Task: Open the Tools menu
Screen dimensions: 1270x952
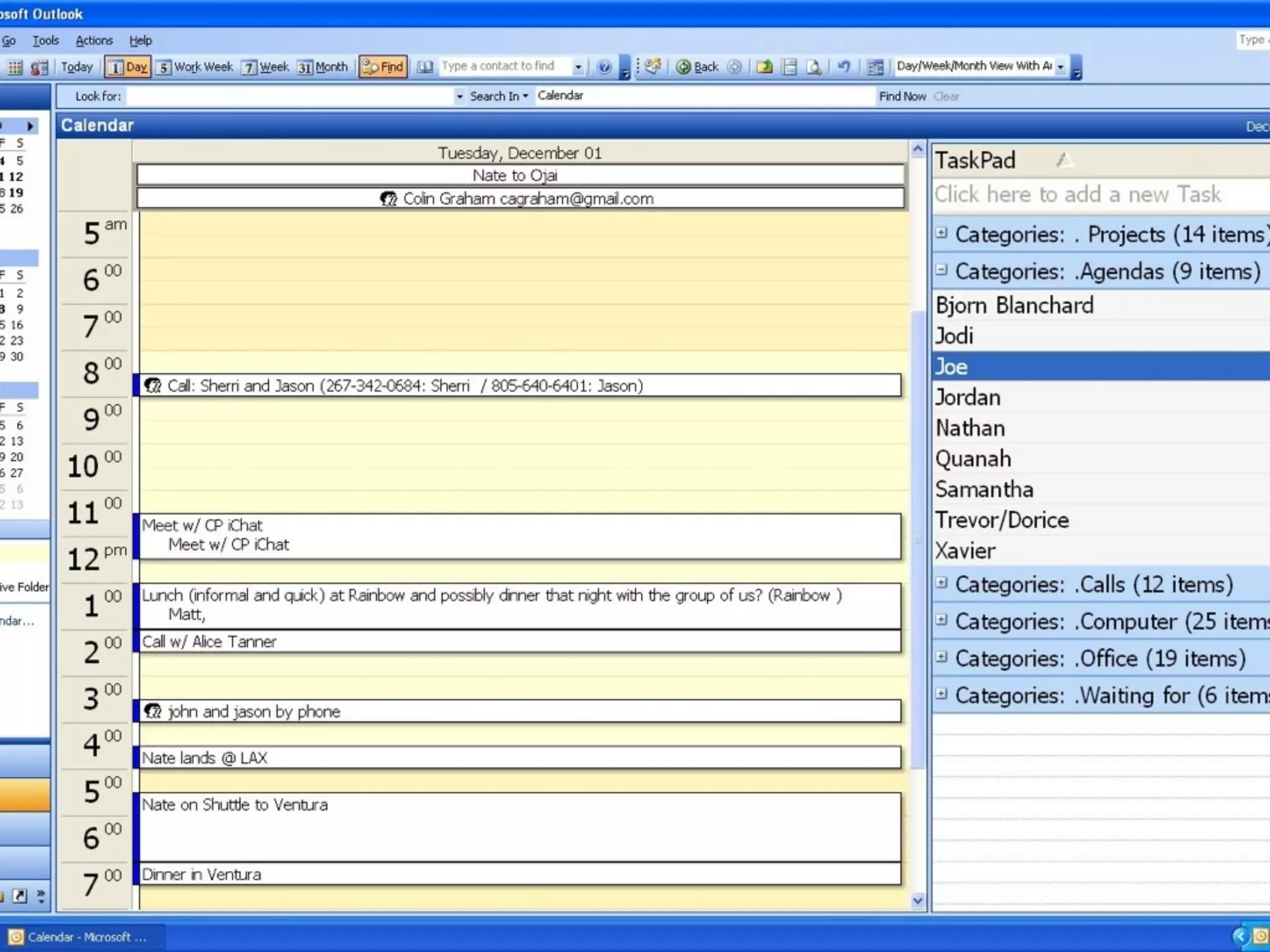Action: [x=45, y=41]
